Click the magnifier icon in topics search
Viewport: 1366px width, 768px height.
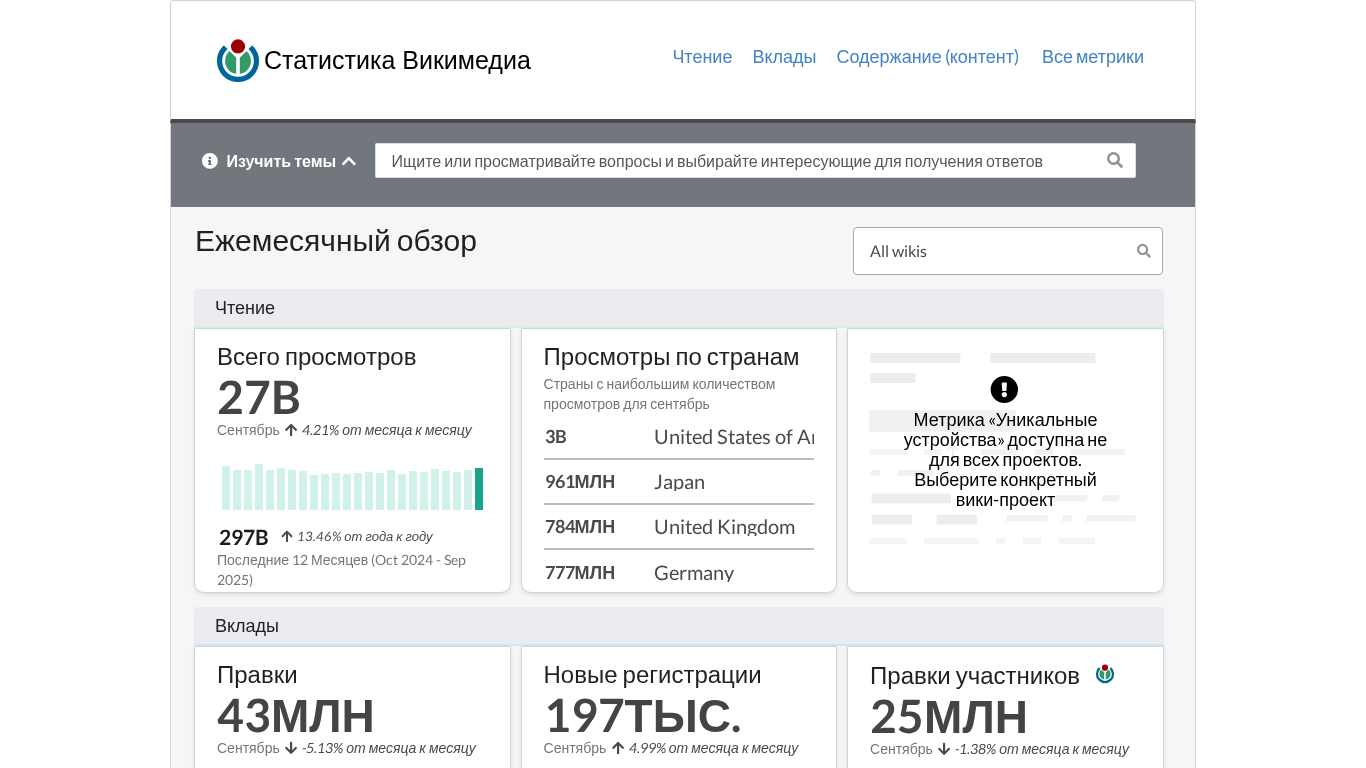click(1115, 161)
